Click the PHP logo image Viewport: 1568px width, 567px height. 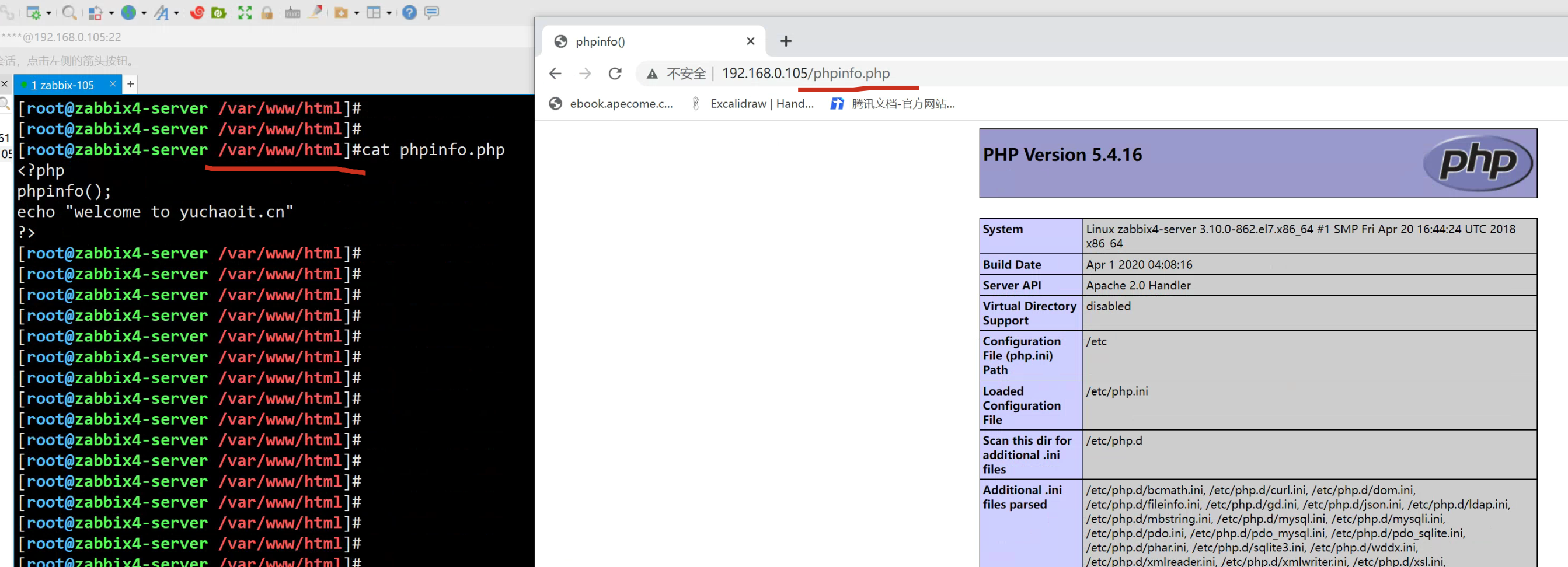click(x=1478, y=162)
